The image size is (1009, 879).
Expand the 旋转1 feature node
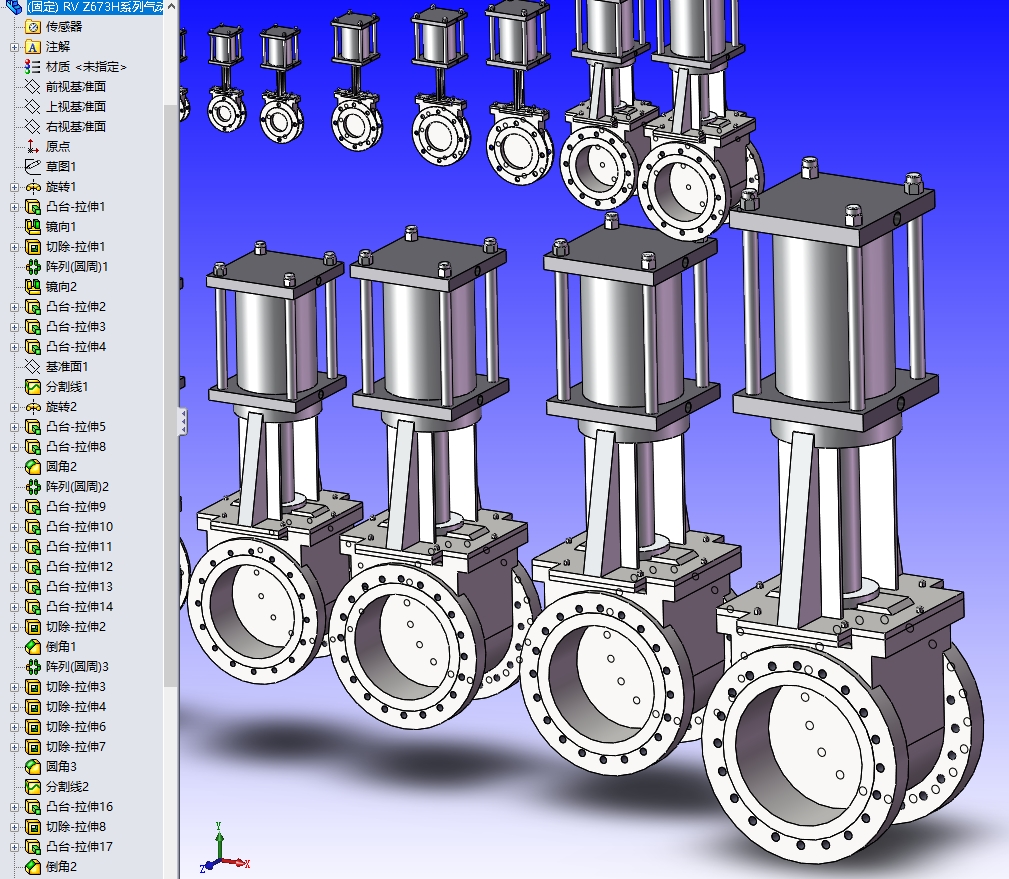[x=14, y=187]
